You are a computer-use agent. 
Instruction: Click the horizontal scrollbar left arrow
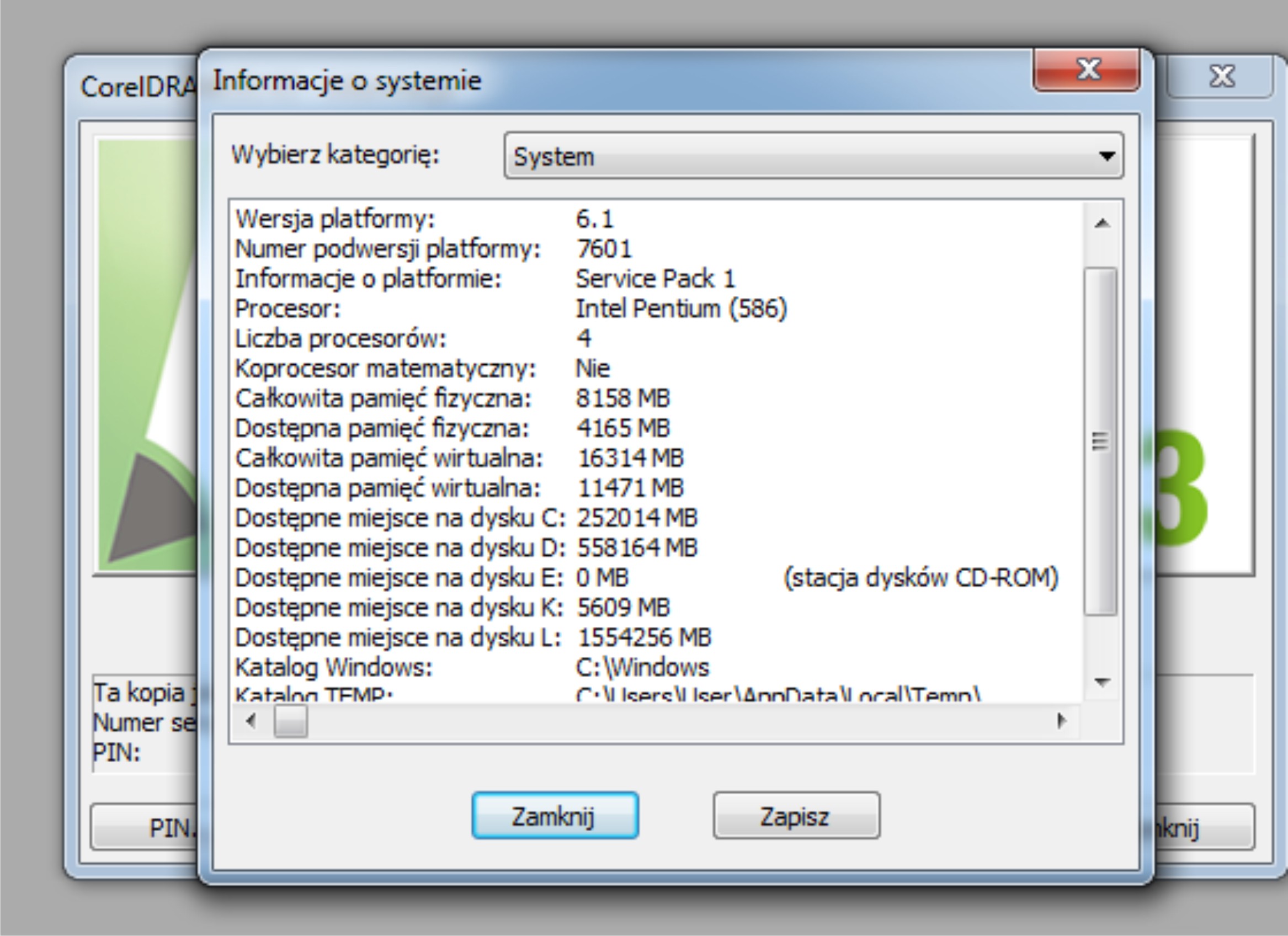[x=251, y=721]
